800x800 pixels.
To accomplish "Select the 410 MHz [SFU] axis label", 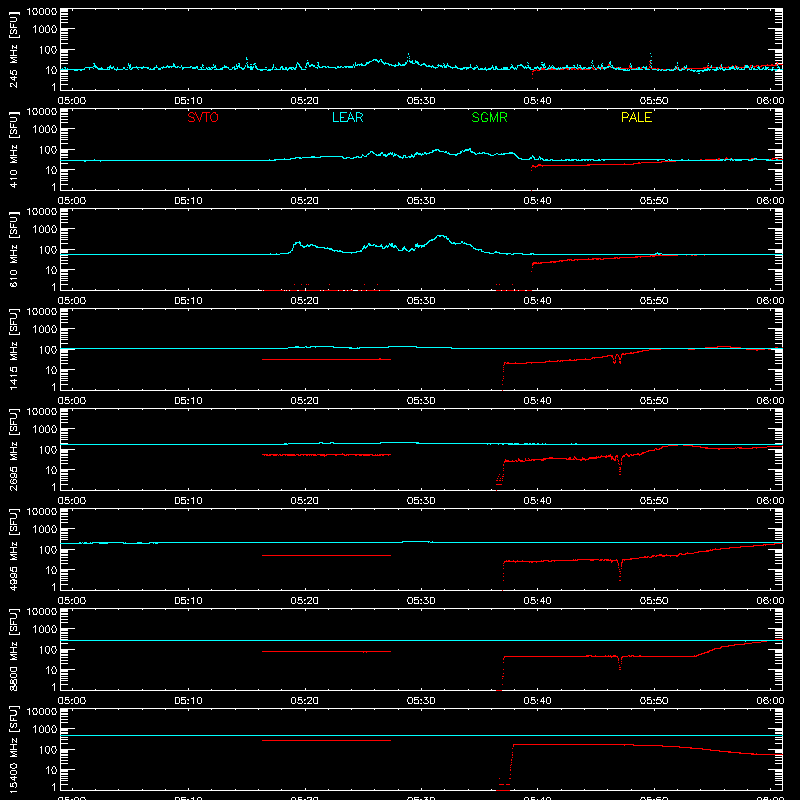I will [13, 149].
